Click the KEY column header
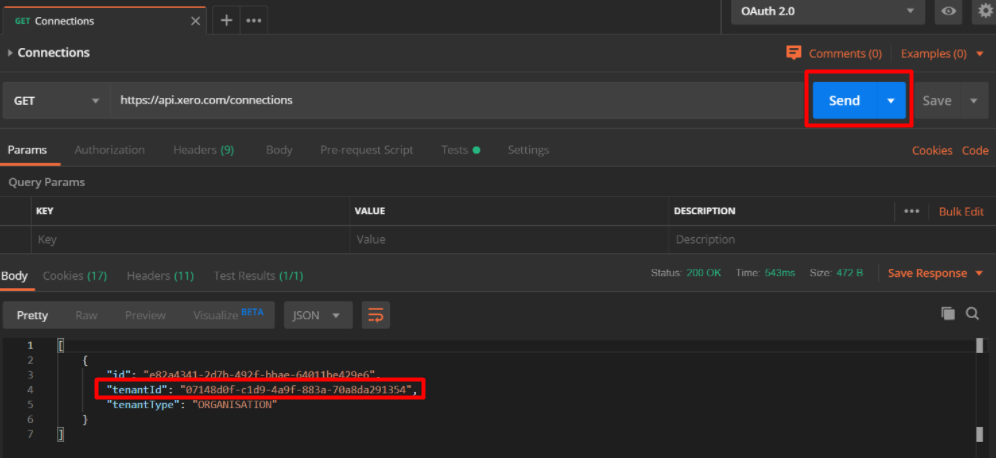 tap(44, 211)
